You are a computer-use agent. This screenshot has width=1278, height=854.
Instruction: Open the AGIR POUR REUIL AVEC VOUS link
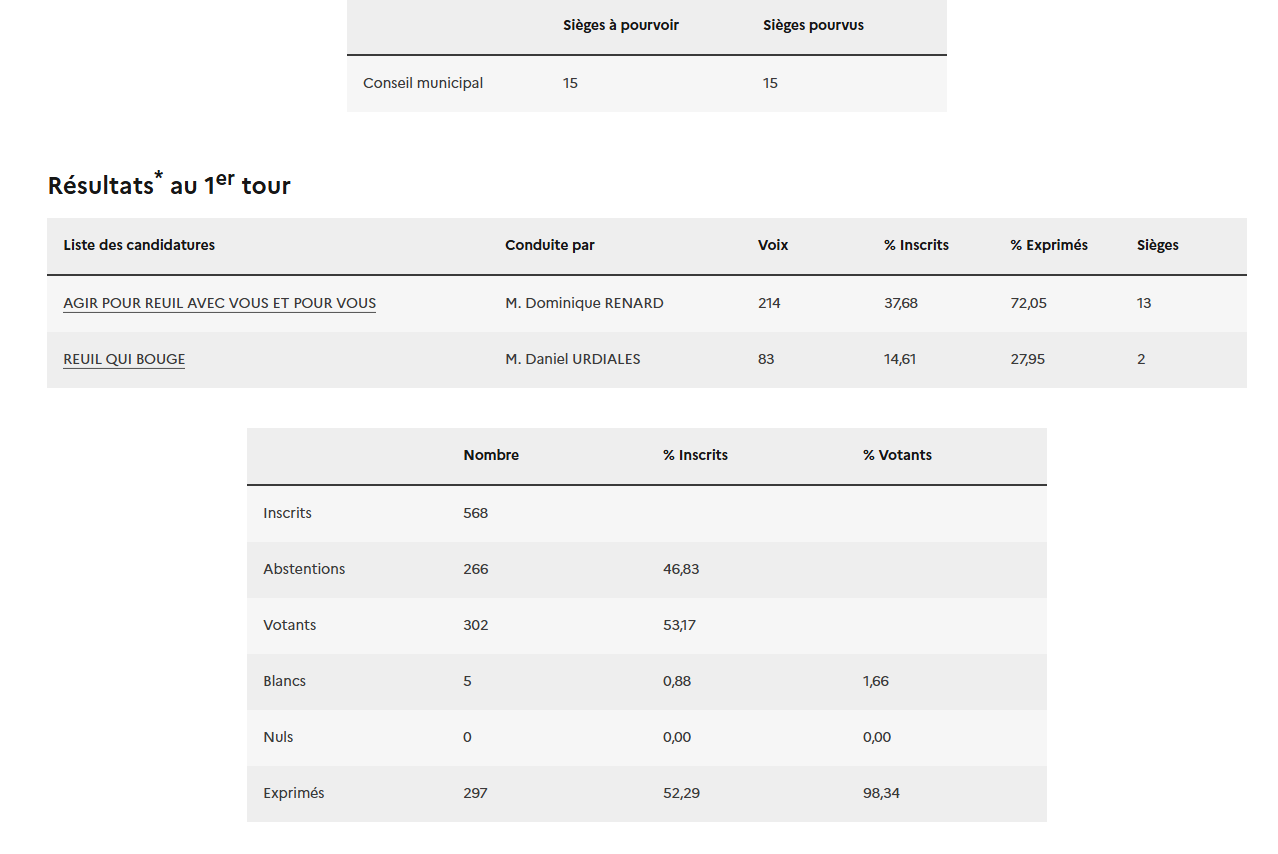point(219,303)
